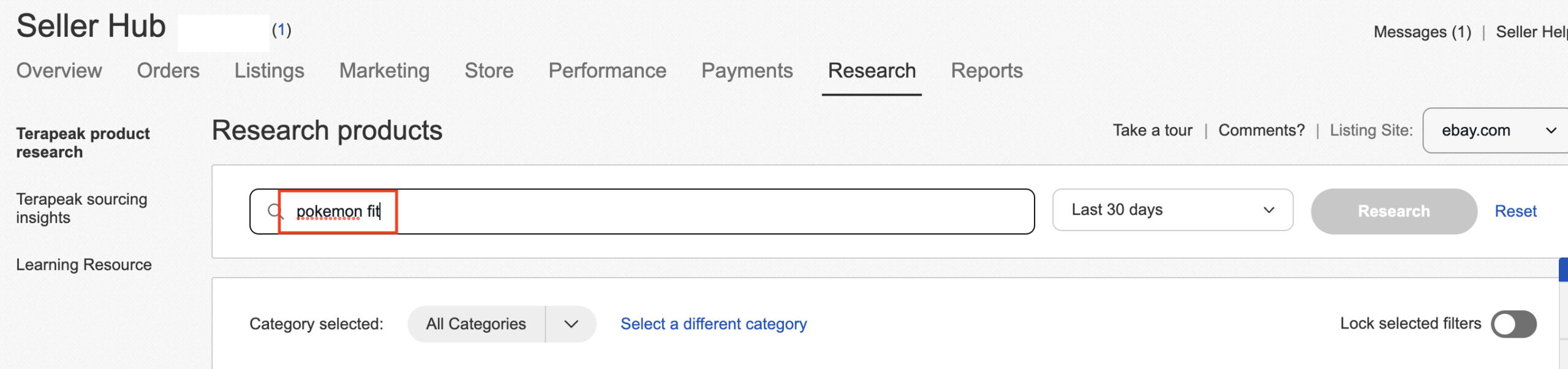Go to the Listings tab
The width and height of the screenshot is (1568, 369).
pos(269,71)
